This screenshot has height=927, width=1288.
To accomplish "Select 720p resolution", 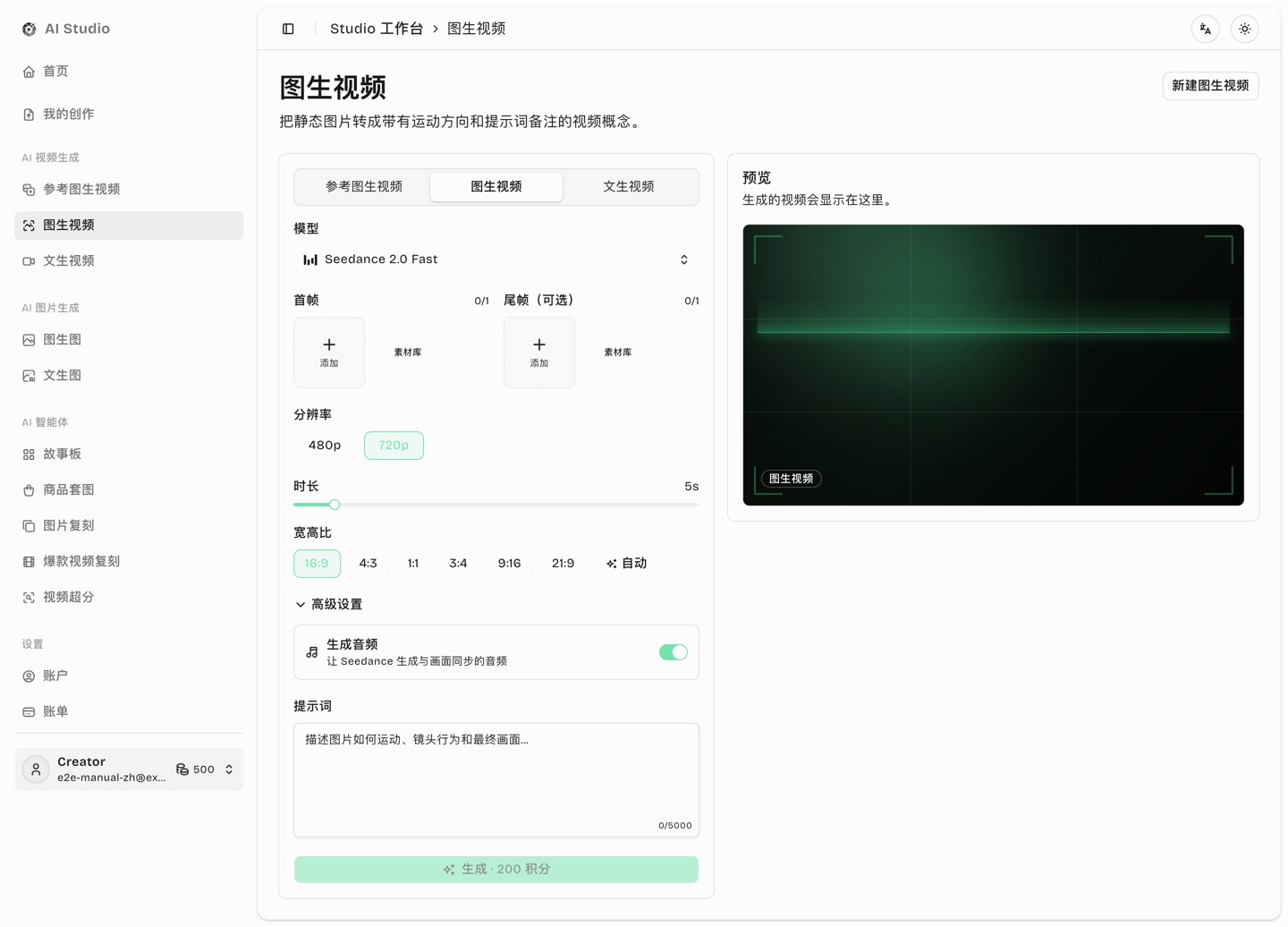I will coord(394,446).
